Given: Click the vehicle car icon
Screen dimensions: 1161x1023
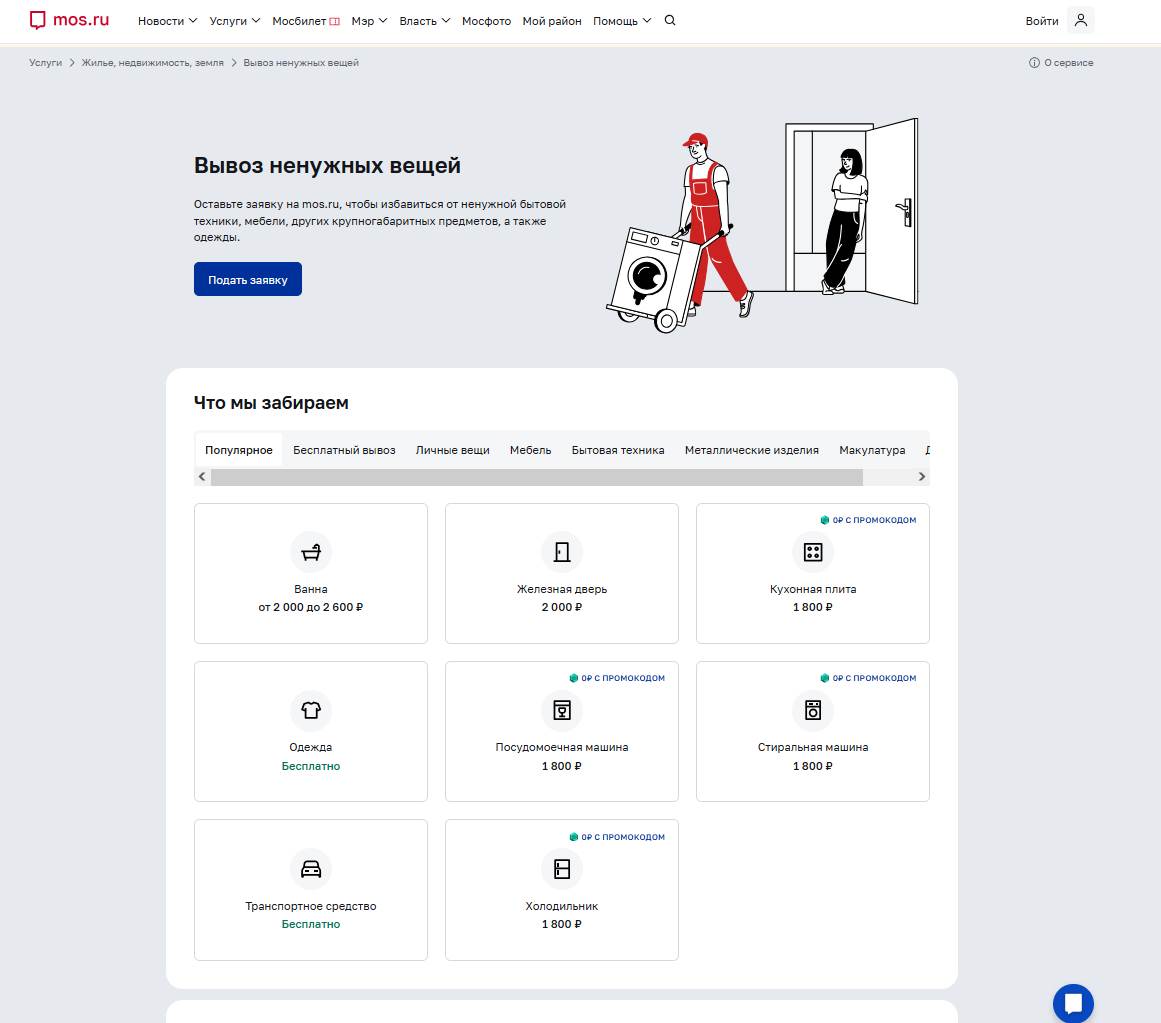Looking at the screenshot, I should pos(311,868).
